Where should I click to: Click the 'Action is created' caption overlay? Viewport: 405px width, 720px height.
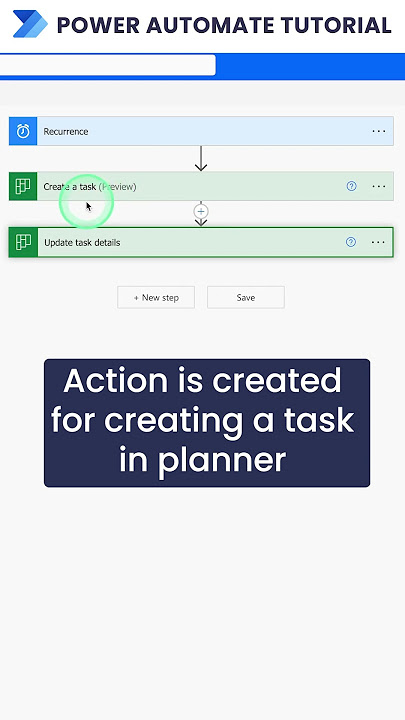click(207, 423)
